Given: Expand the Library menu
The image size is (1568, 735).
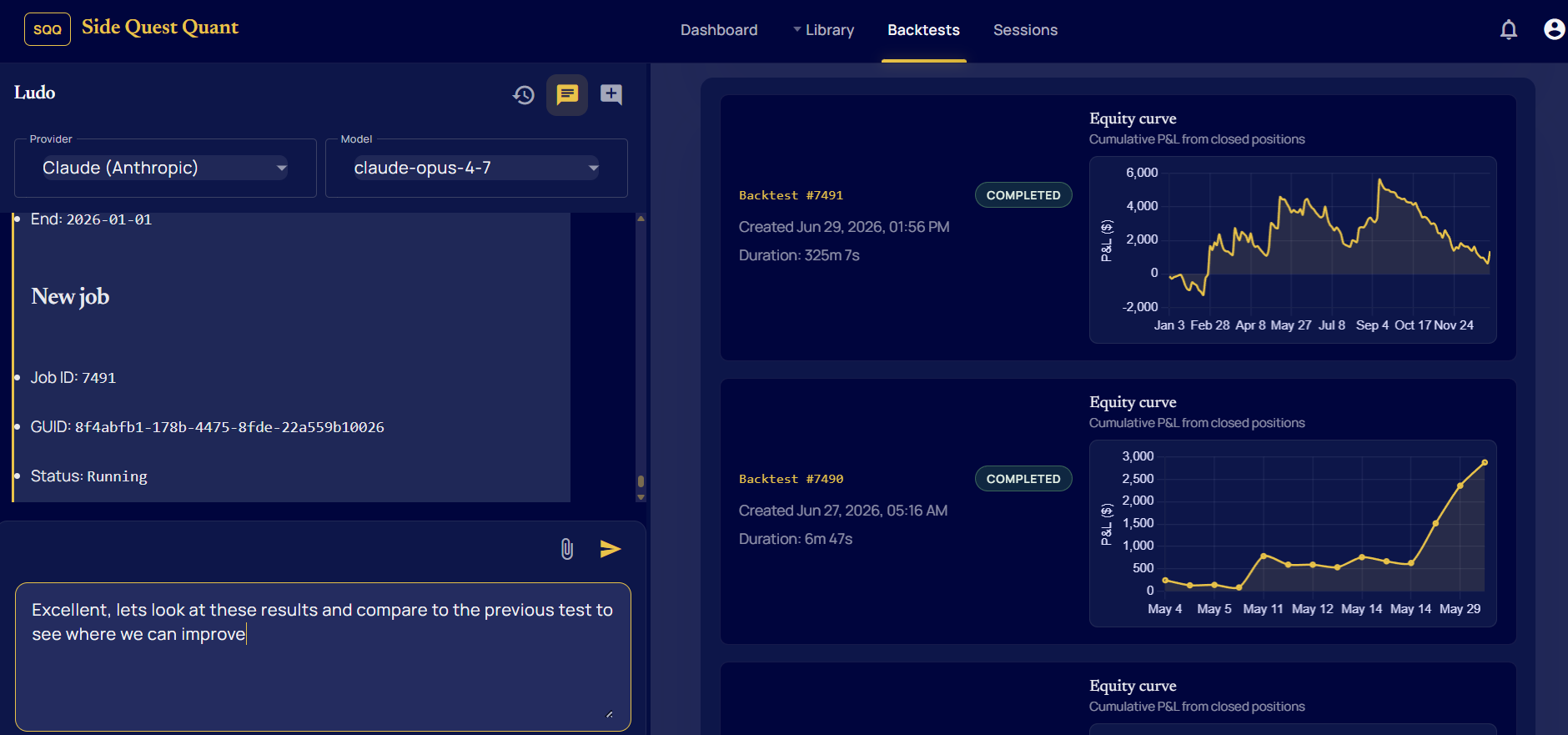Looking at the screenshot, I should point(824,30).
